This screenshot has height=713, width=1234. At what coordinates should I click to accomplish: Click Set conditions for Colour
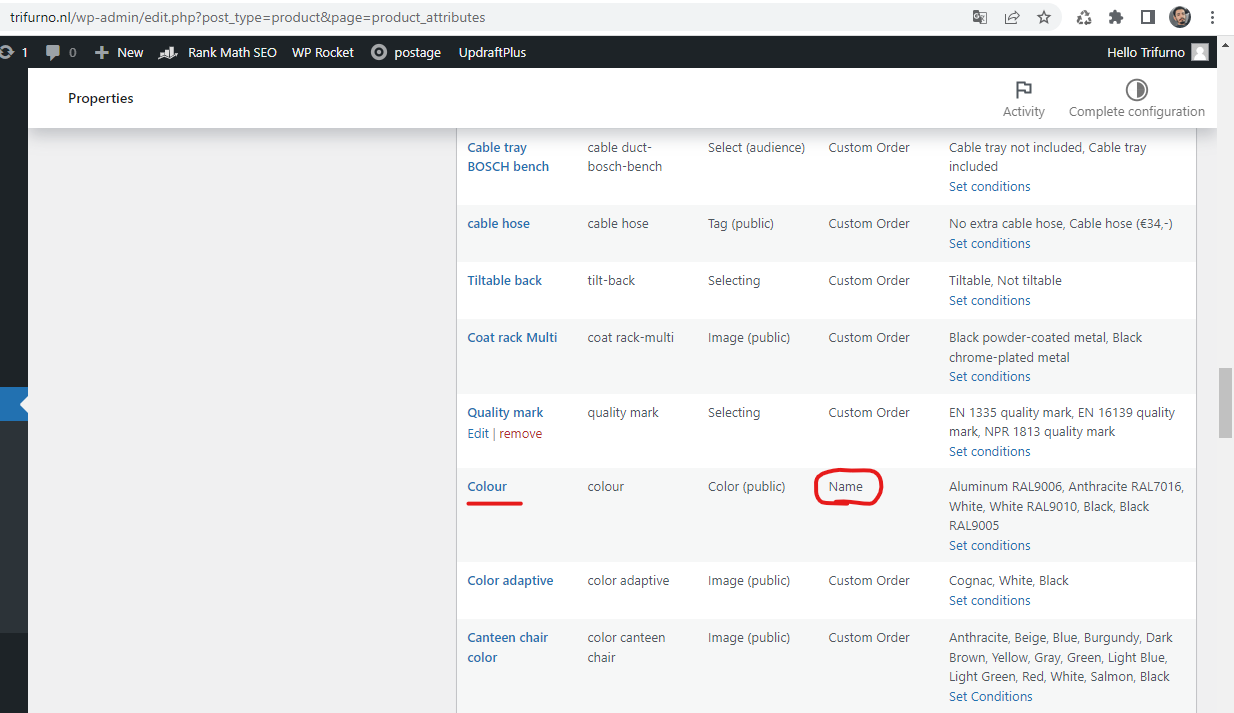click(x=989, y=546)
